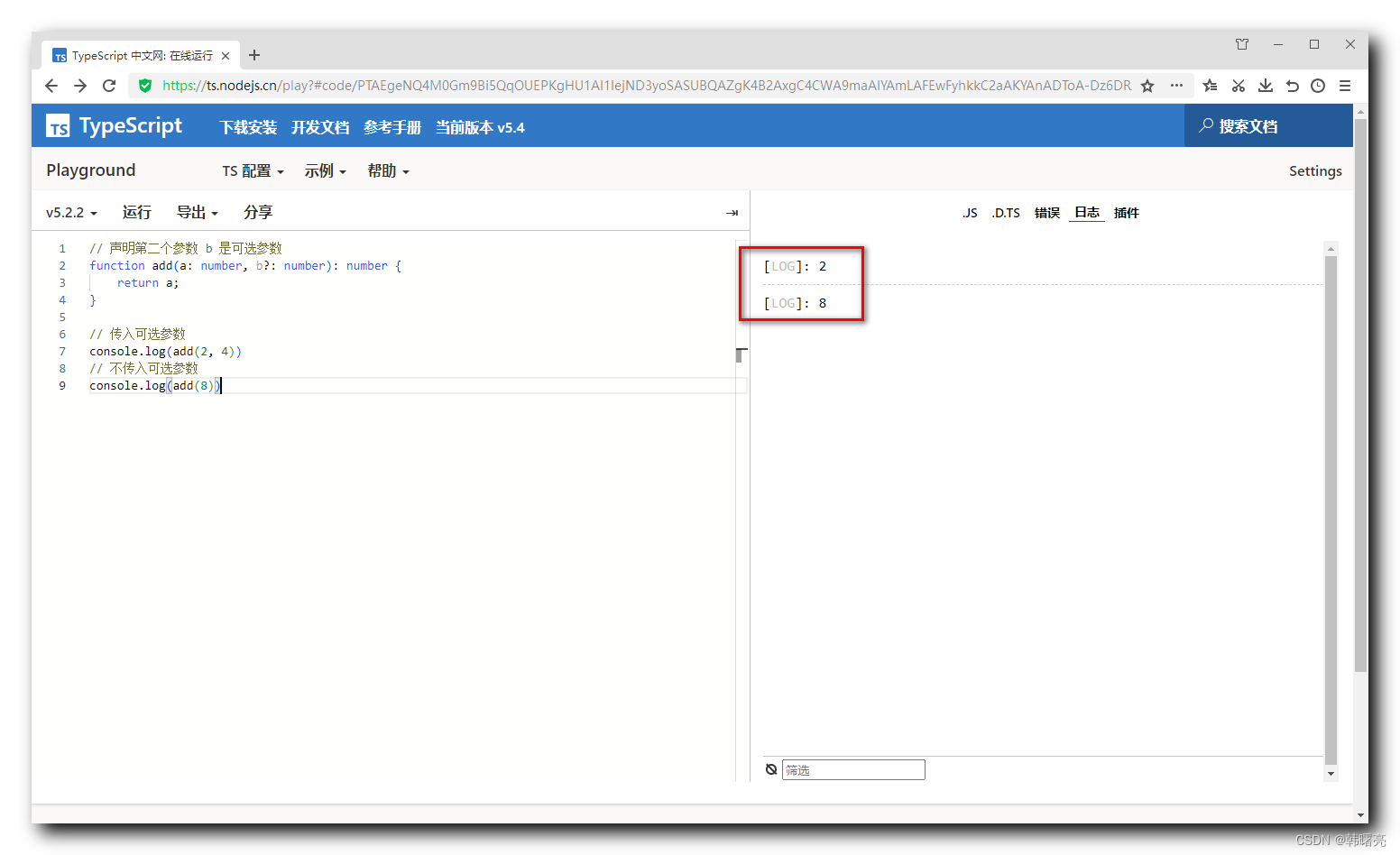Switch to the 错误 errors tab

pyautogui.click(x=1047, y=213)
